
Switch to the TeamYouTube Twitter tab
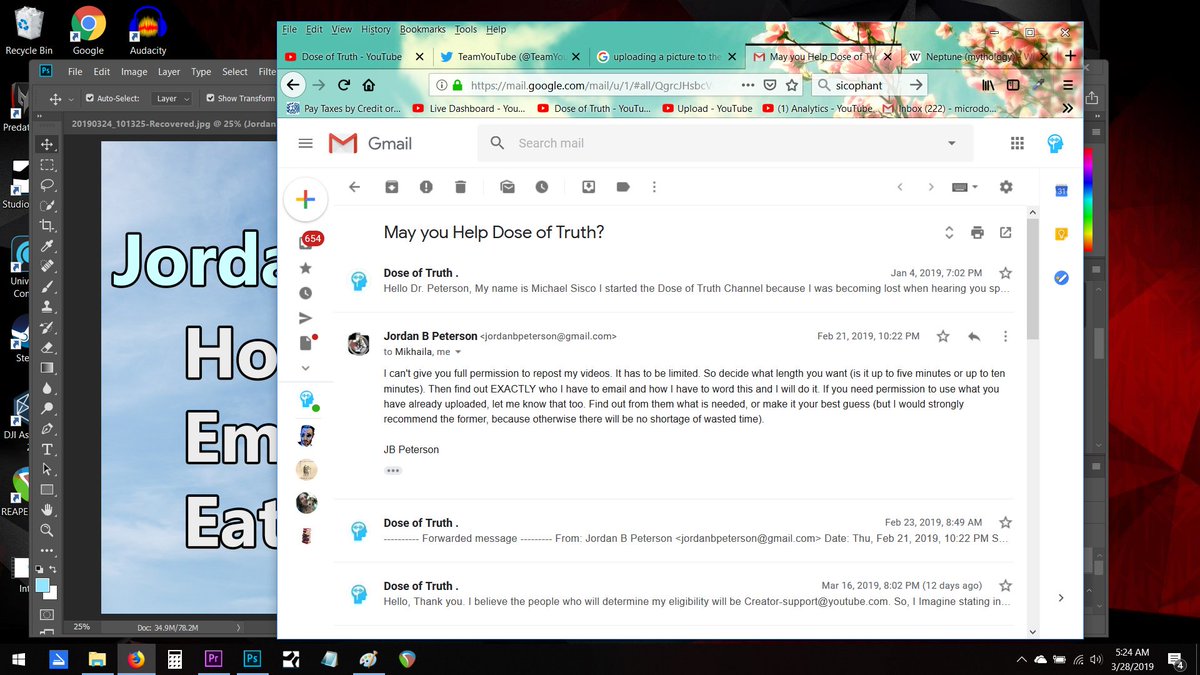(x=509, y=57)
